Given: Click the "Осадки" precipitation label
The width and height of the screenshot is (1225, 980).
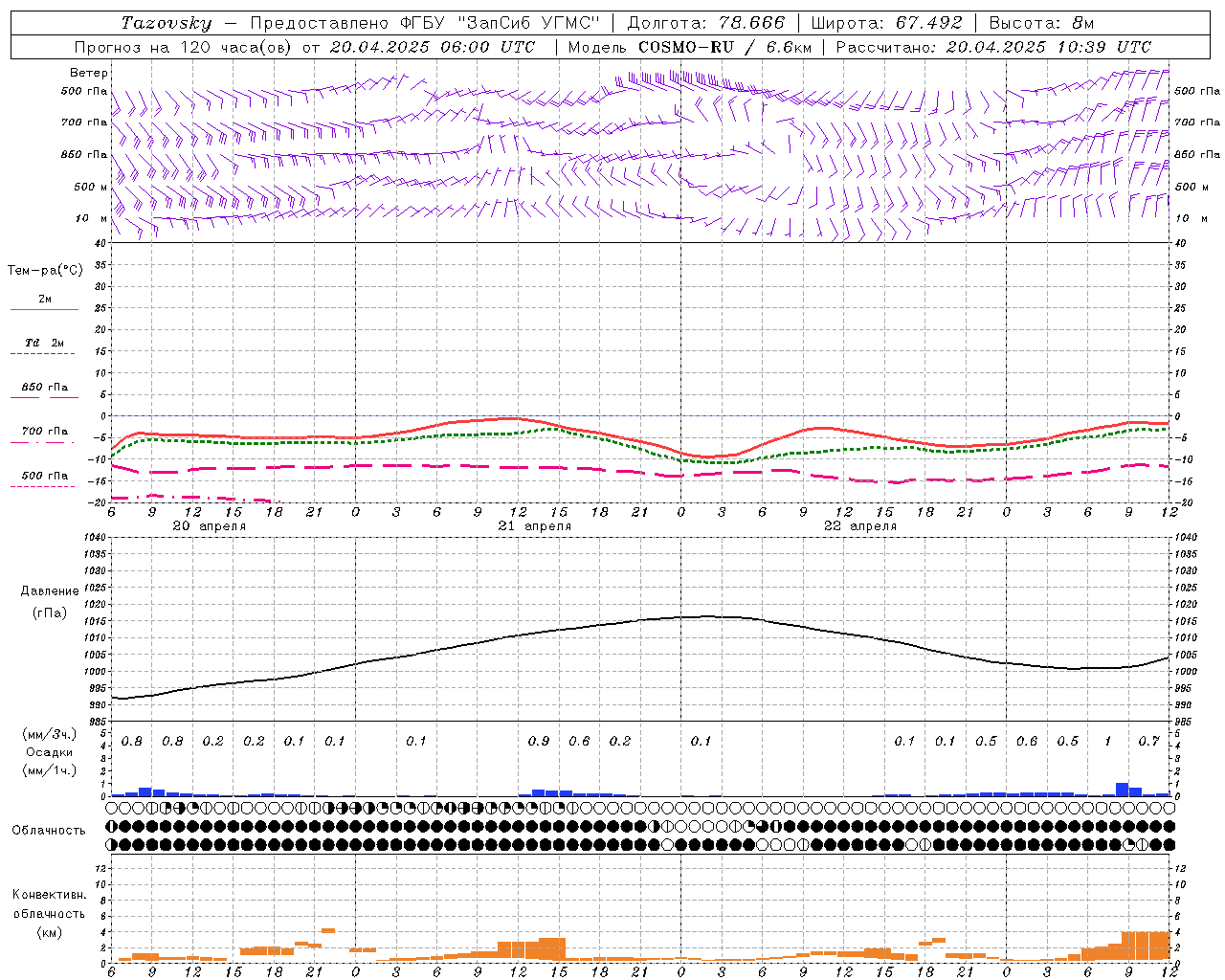Looking at the screenshot, I should tap(50, 752).
